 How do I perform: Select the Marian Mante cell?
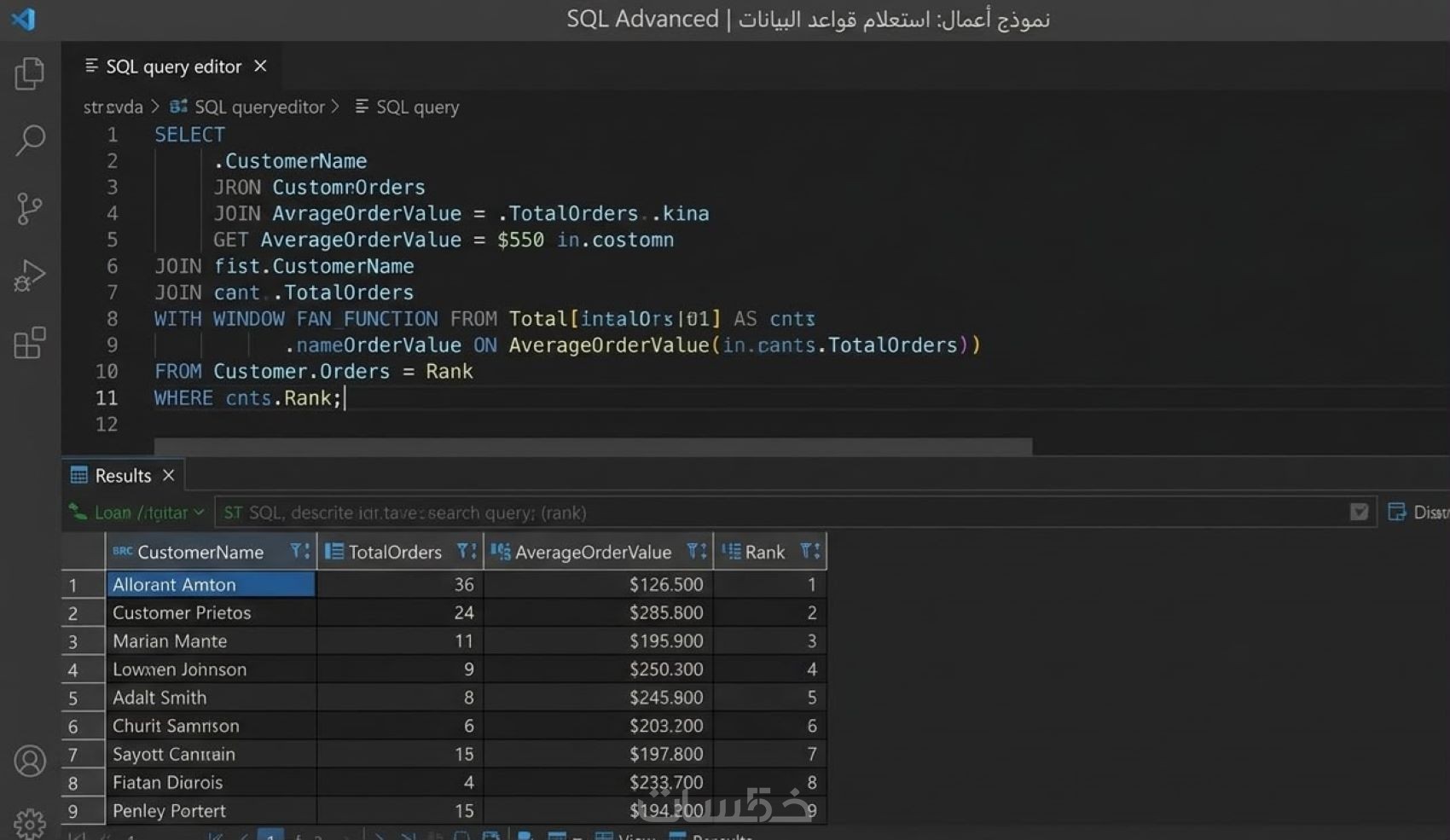[x=211, y=640]
